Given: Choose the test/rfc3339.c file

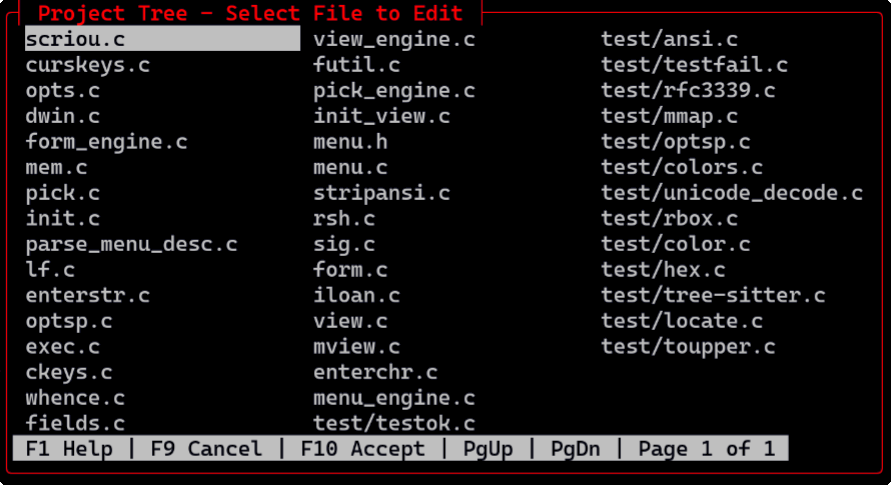Looking at the screenshot, I should point(688,92).
